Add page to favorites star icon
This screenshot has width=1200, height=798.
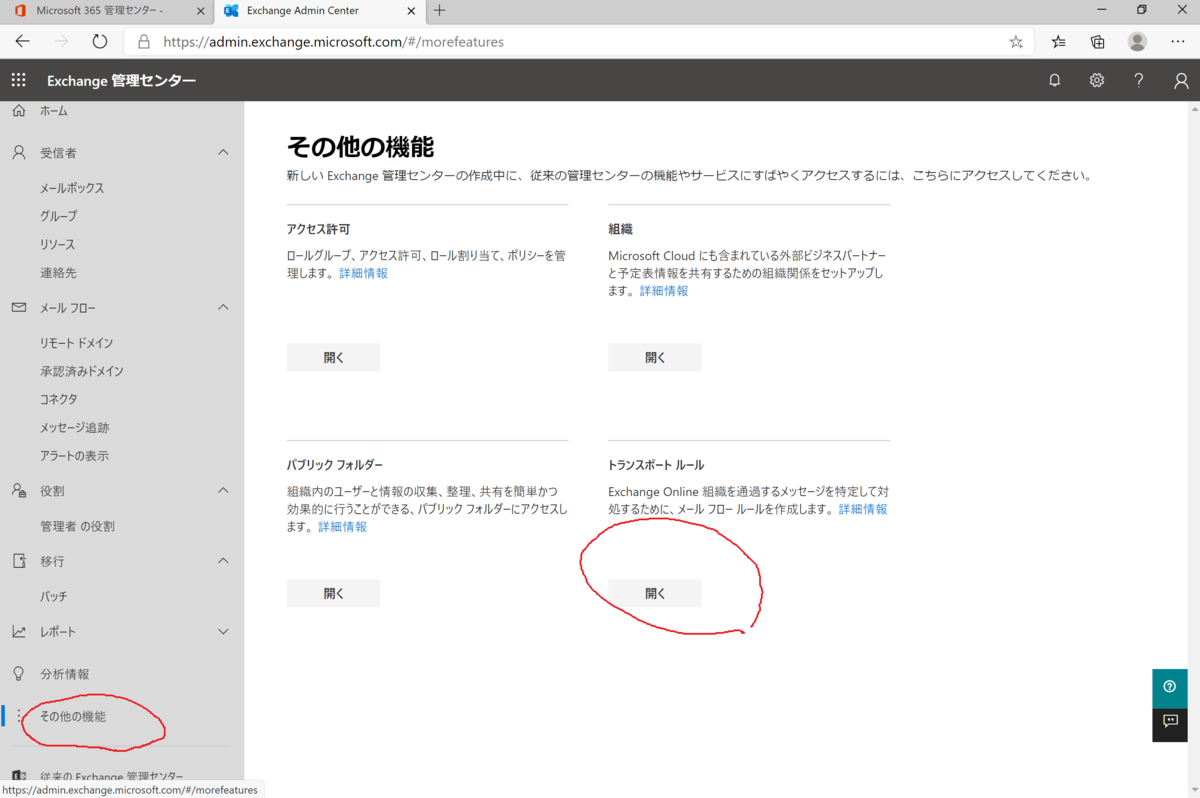point(1016,42)
